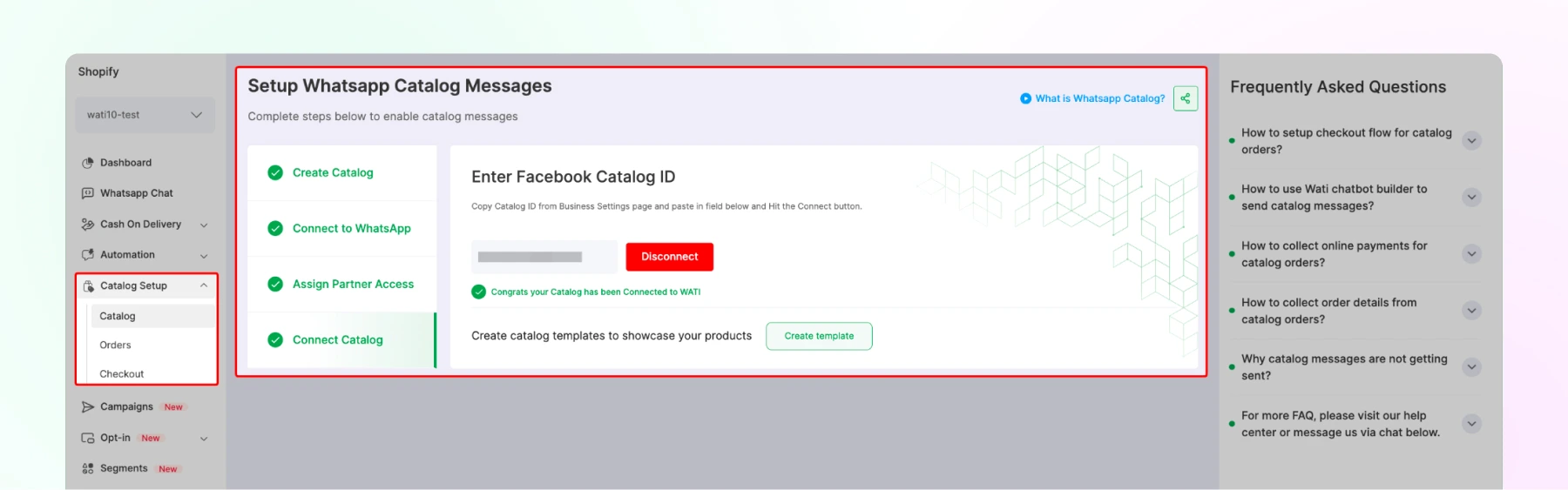Click the Setup Whatsapp Catalog Messages title
Screen dimensions: 1568x490
400,86
